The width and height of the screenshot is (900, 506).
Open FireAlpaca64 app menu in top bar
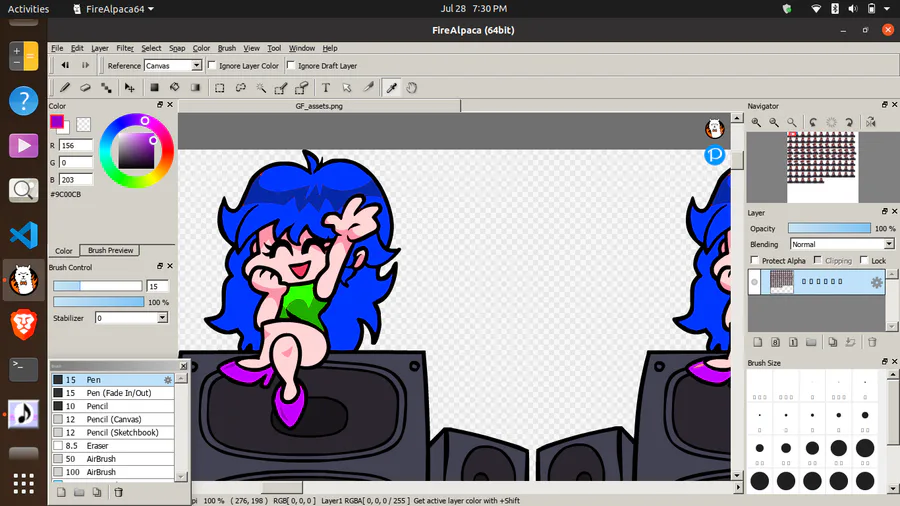[x=114, y=9]
